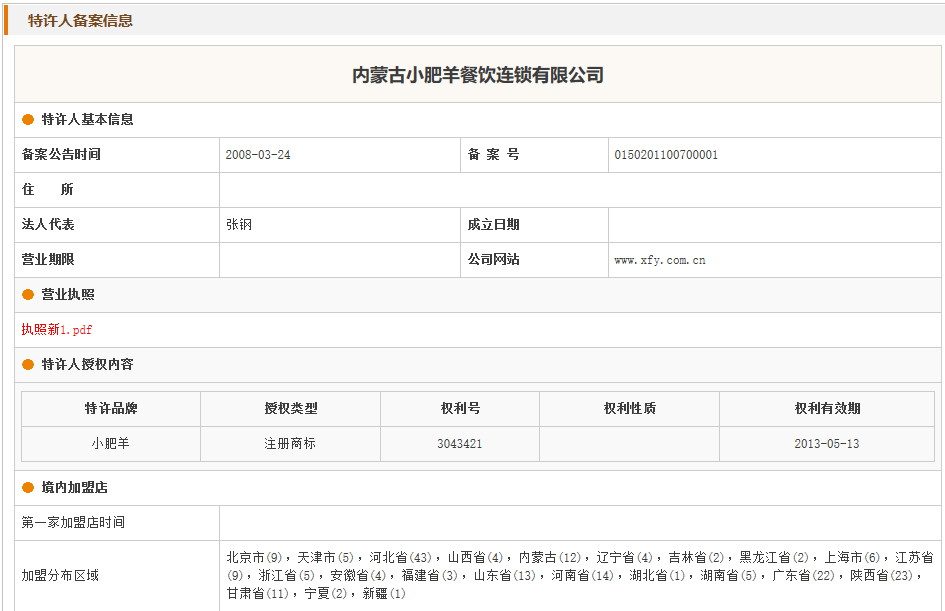Click the rights number 3043421 cell
This screenshot has height=611, width=945.
(x=460, y=443)
